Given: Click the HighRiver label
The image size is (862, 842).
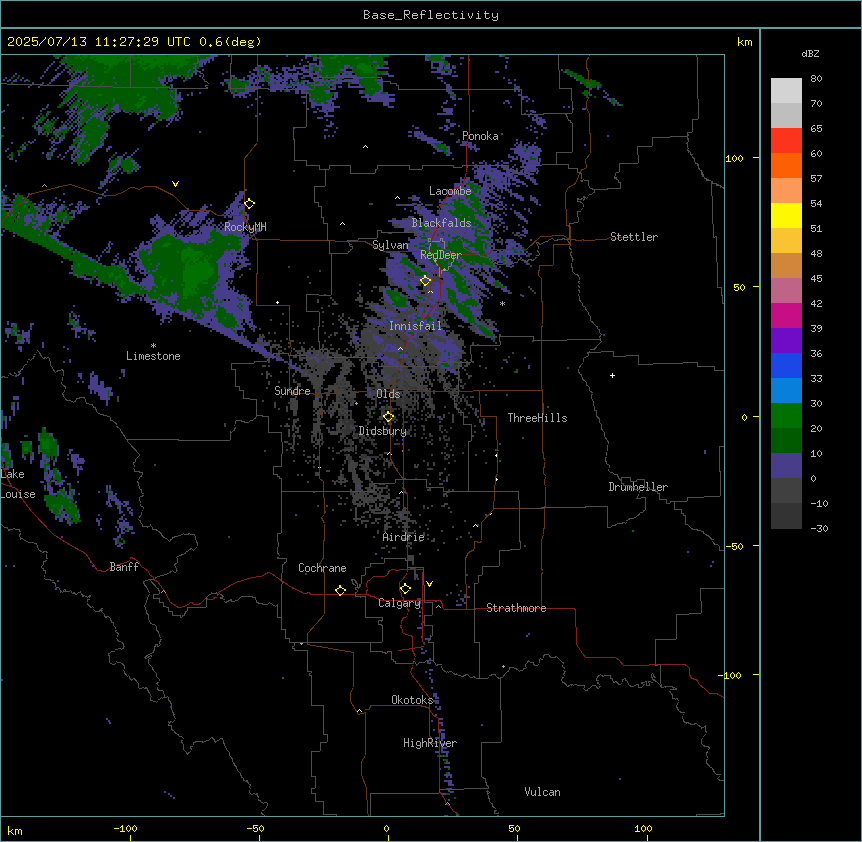Looking at the screenshot, I should (430, 743).
